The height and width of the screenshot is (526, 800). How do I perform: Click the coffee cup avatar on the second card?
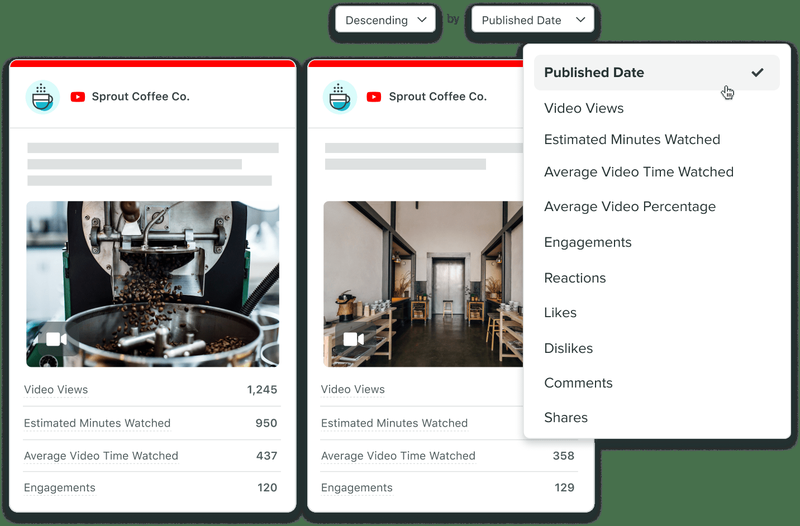(340, 97)
